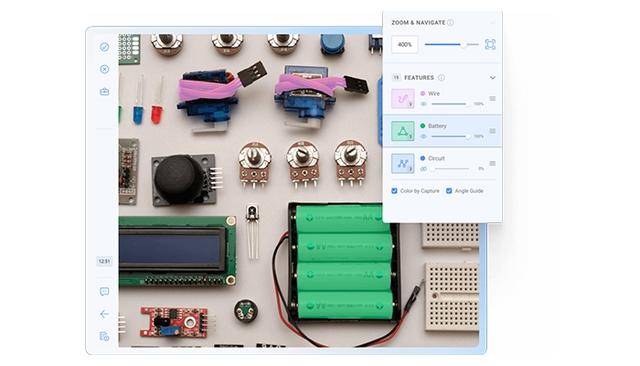This screenshot has width=640, height=366.
Task: Click the Wire feature label
Action: 434,93
